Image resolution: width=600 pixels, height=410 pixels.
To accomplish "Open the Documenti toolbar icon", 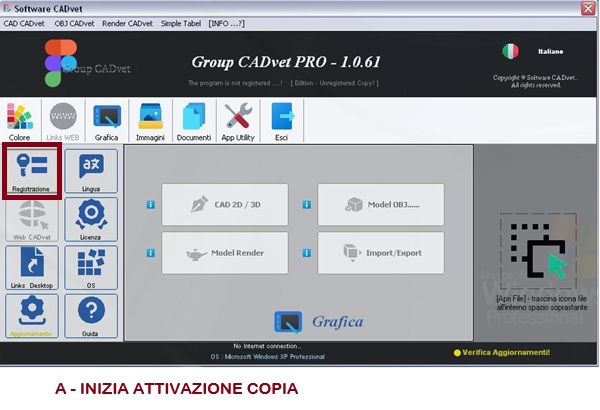I will pyautogui.click(x=193, y=120).
